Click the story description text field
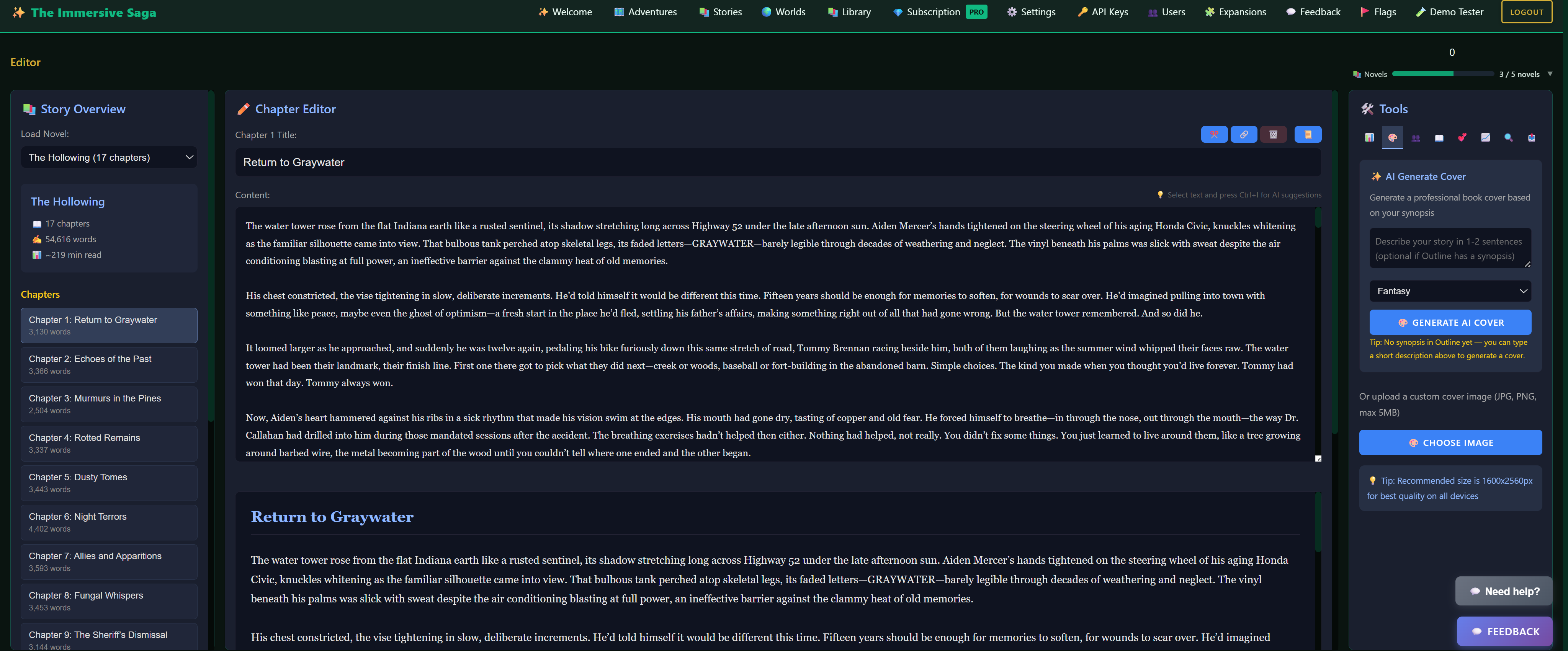Image resolution: width=1568 pixels, height=651 pixels. (1450, 248)
